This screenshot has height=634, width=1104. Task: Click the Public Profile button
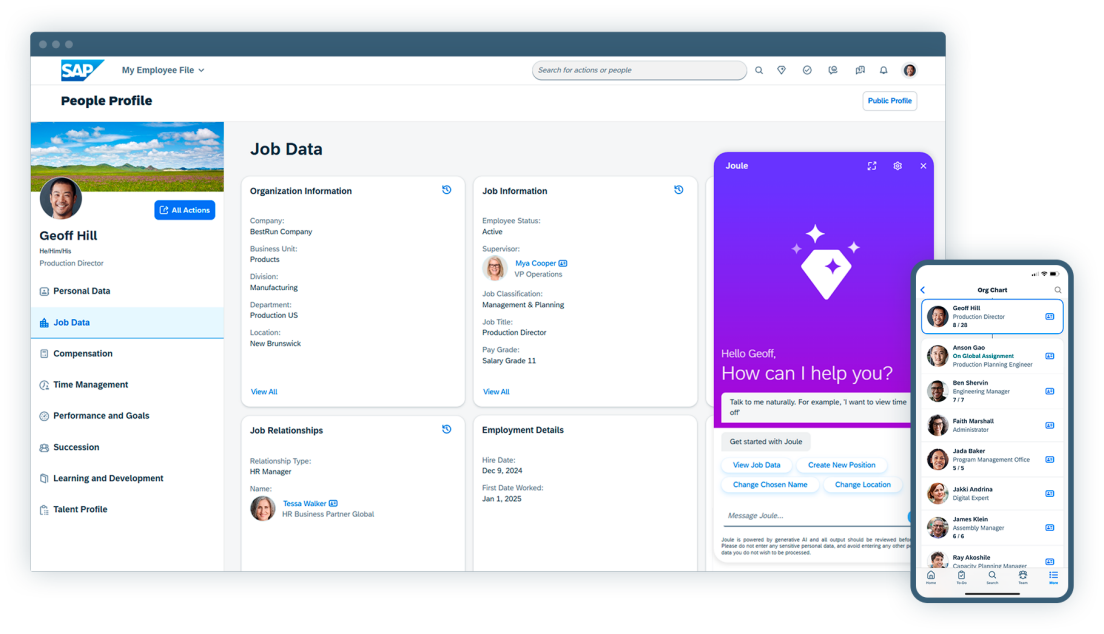[x=889, y=101]
